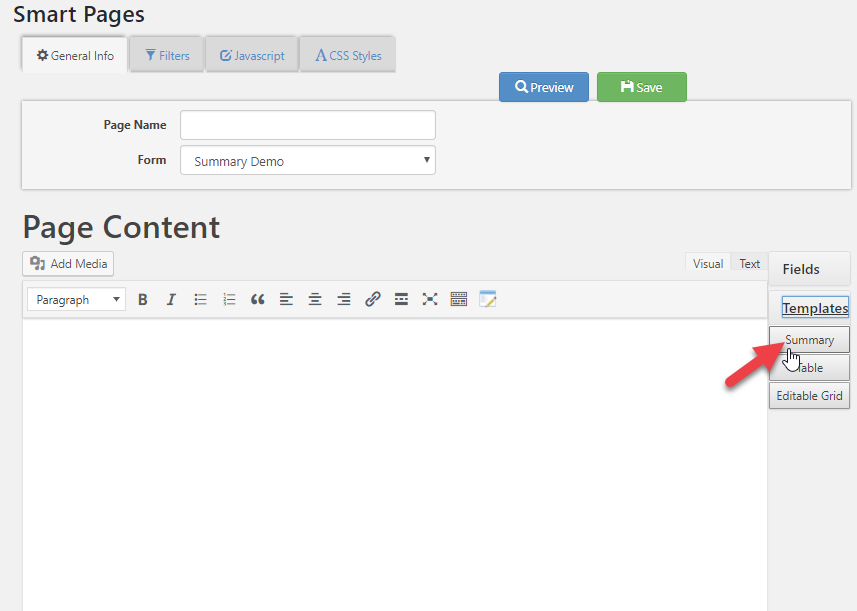Insert Read More tag
The width and height of the screenshot is (857, 611).
pyautogui.click(x=401, y=299)
